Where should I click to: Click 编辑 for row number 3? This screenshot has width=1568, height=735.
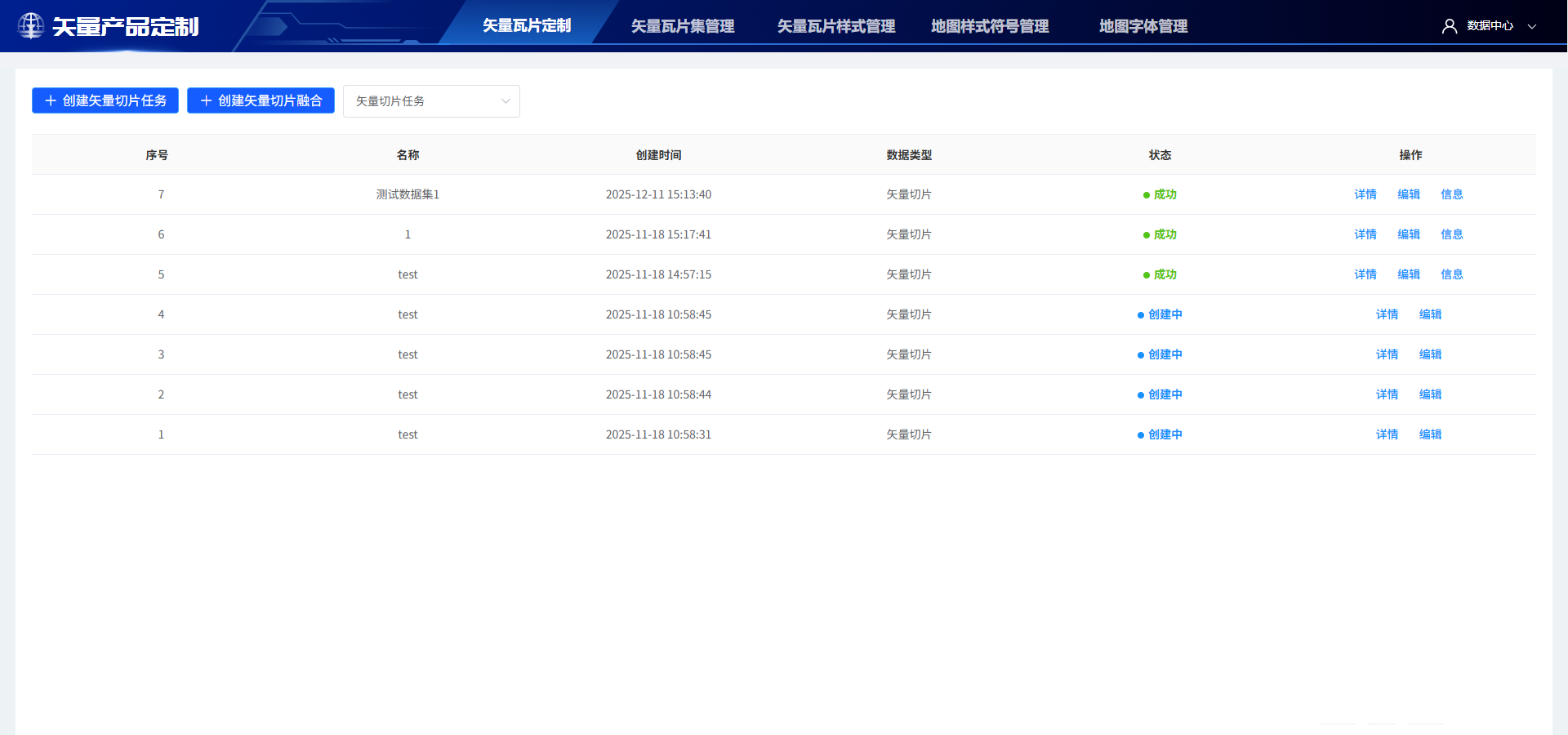1430,354
